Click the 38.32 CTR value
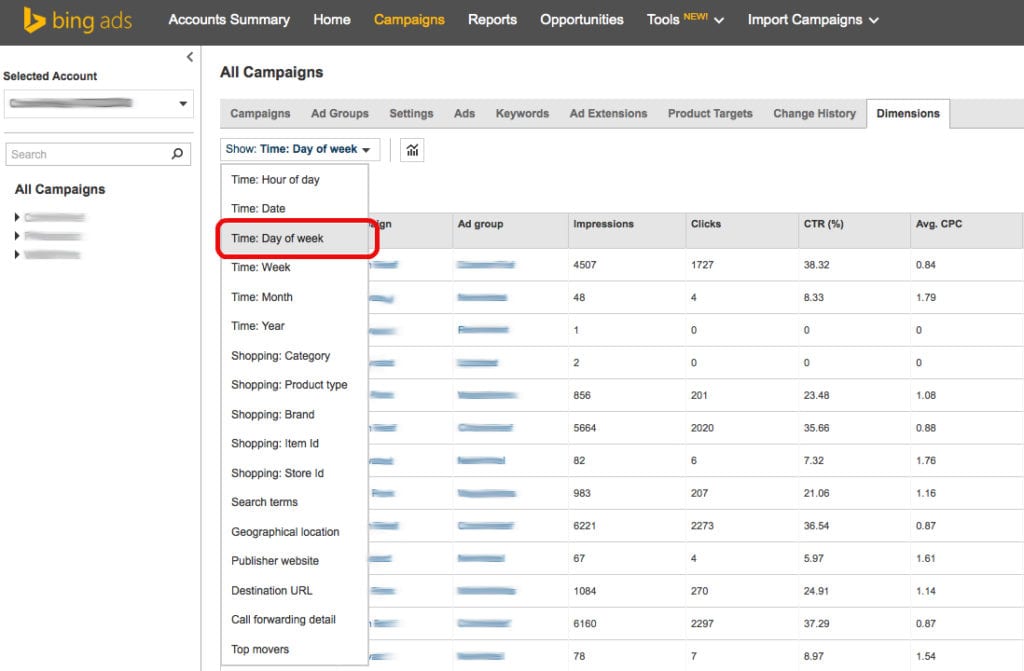The height and width of the screenshot is (671, 1024). click(816, 265)
